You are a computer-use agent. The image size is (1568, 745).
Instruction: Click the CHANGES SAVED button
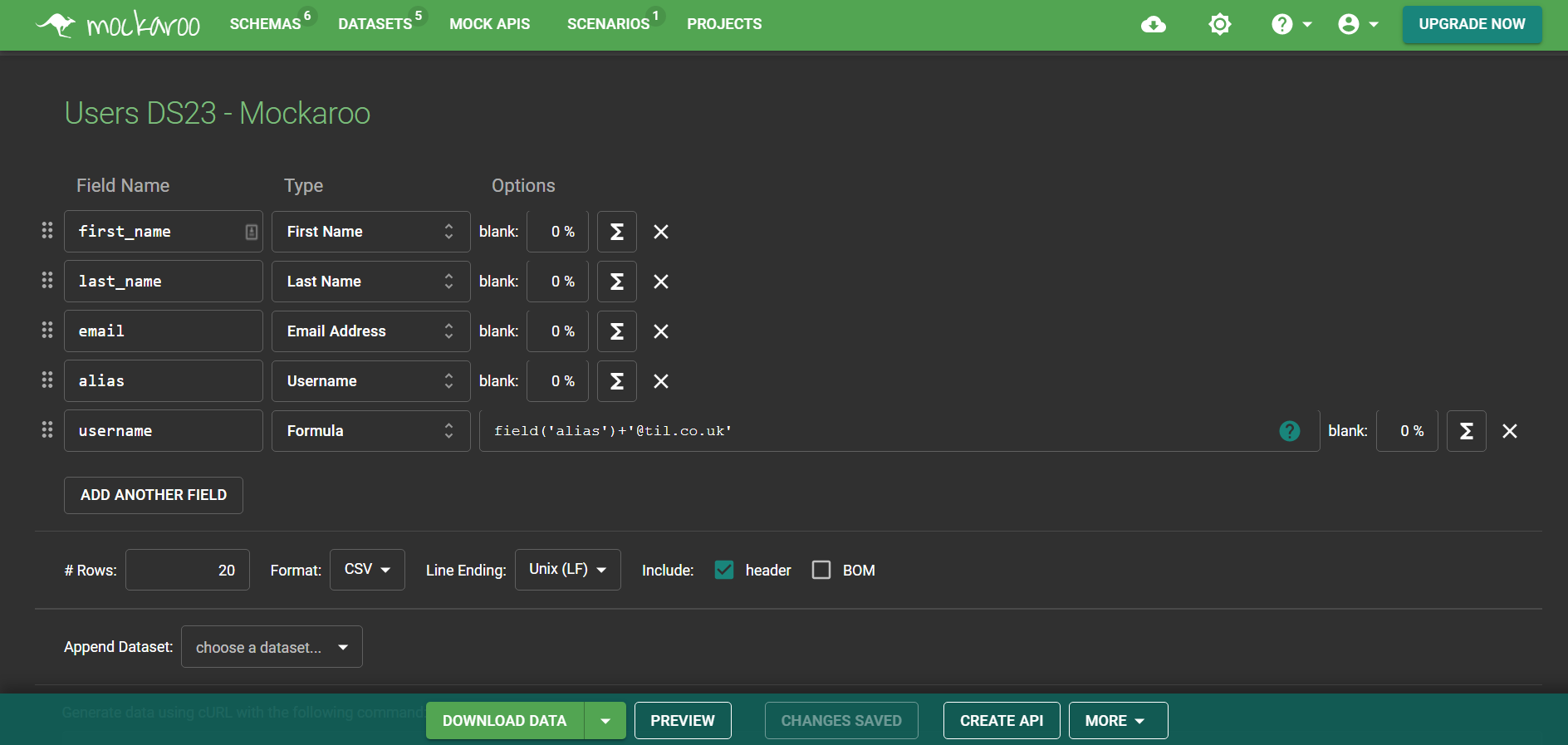pos(841,721)
